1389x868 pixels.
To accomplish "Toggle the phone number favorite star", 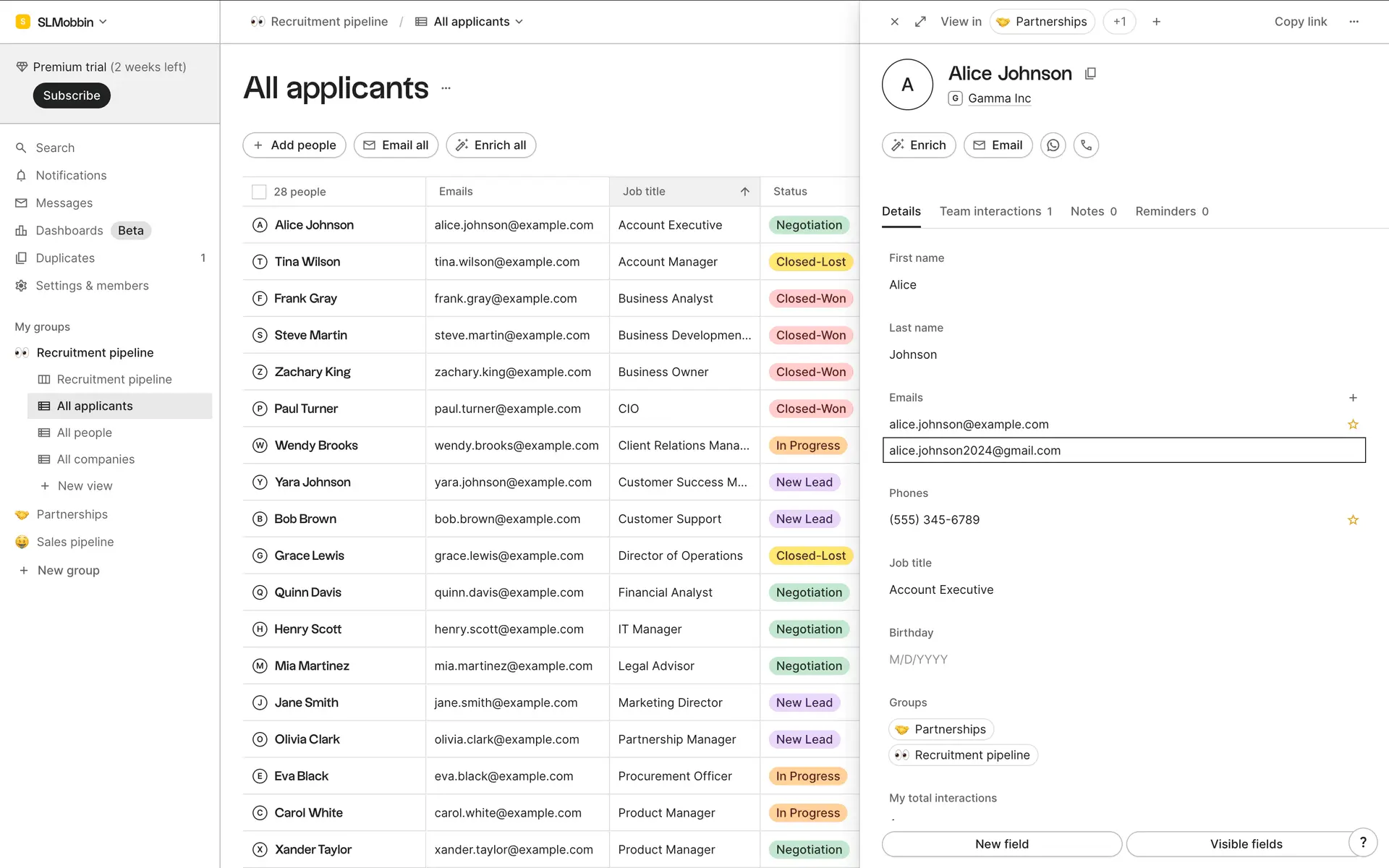I will (1353, 520).
